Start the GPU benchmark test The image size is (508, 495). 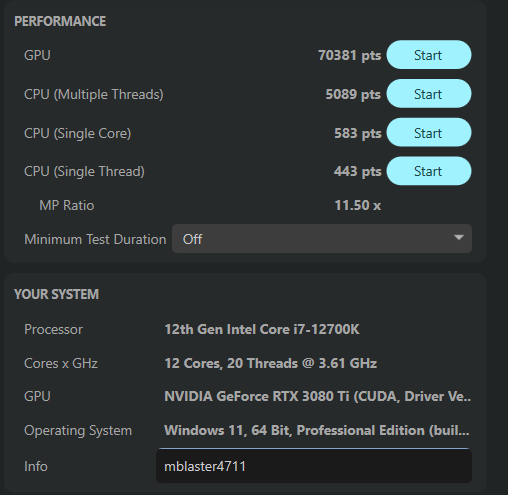pyautogui.click(x=429, y=55)
